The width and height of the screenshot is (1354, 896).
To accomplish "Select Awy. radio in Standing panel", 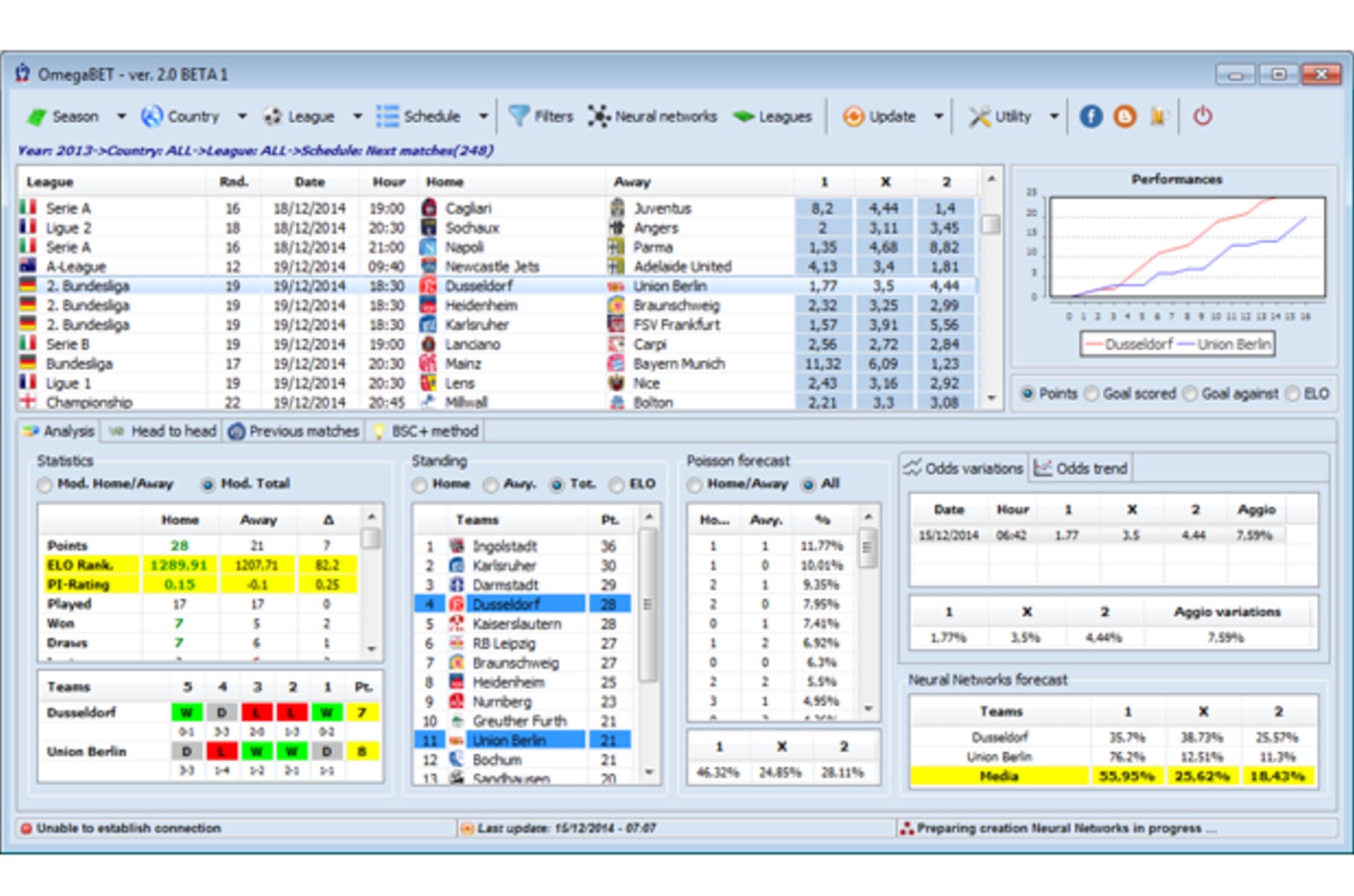I will tap(490, 485).
